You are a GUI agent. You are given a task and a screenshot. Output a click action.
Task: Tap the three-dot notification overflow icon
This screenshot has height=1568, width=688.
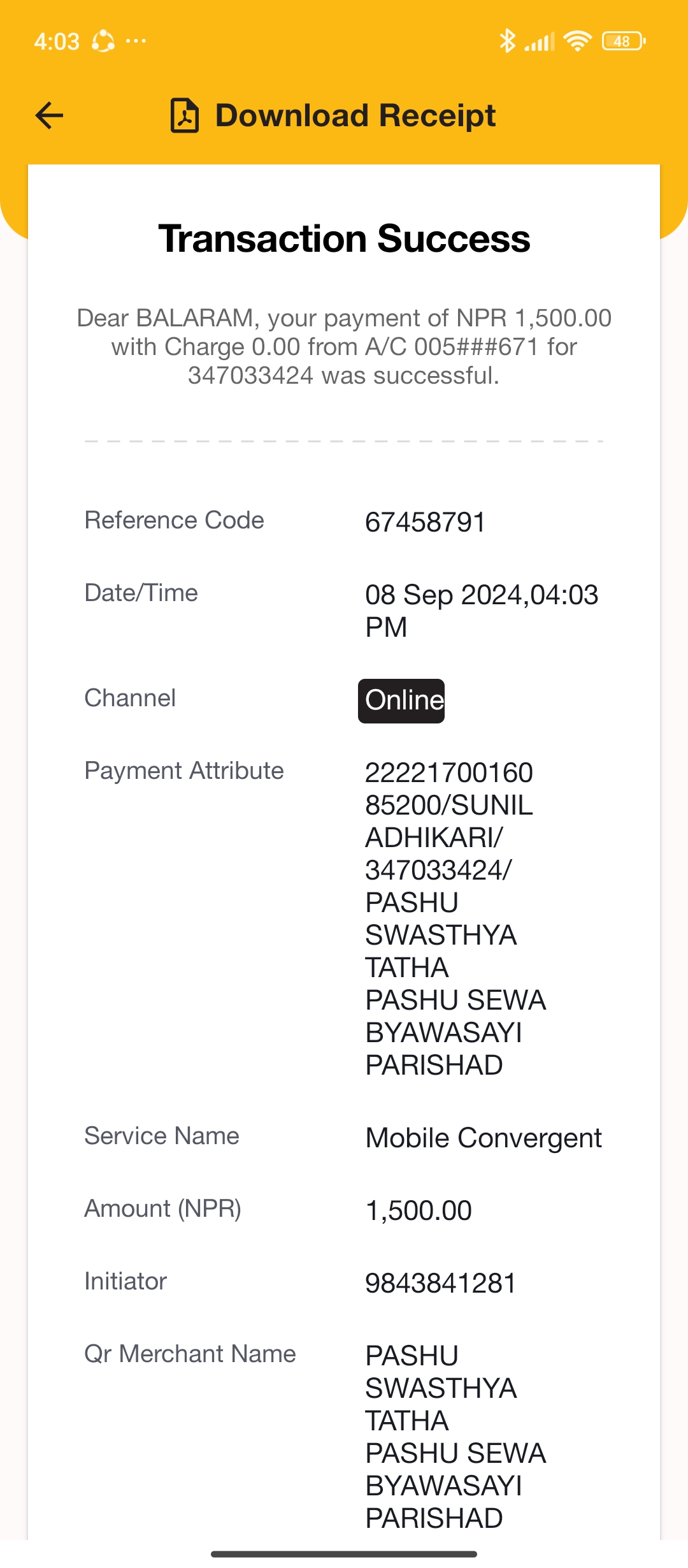click(x=136, y=41)
